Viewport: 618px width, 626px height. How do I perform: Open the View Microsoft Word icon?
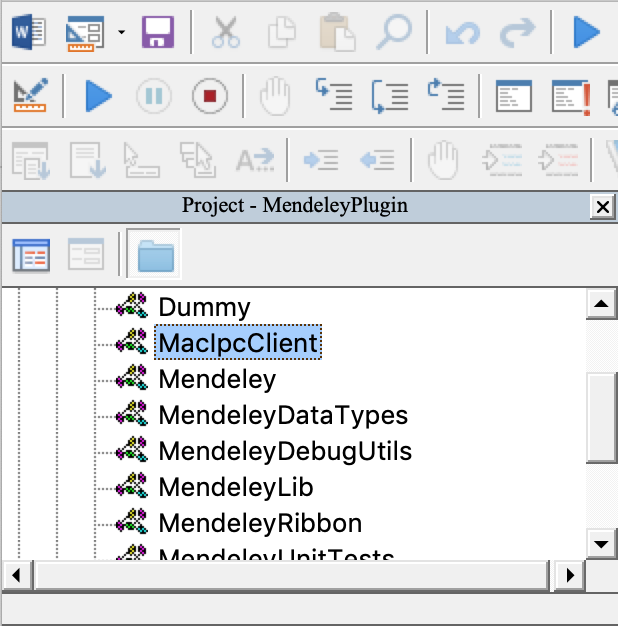pyautogui.click(x=28, y=32)
